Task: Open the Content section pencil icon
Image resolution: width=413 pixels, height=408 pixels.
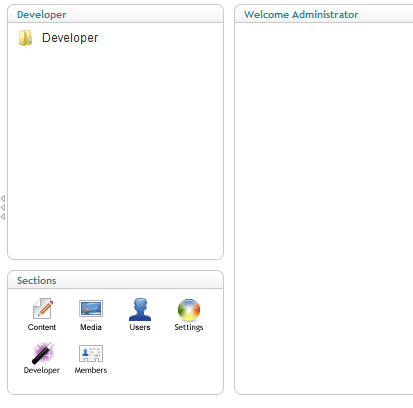Action: point(43,308)
